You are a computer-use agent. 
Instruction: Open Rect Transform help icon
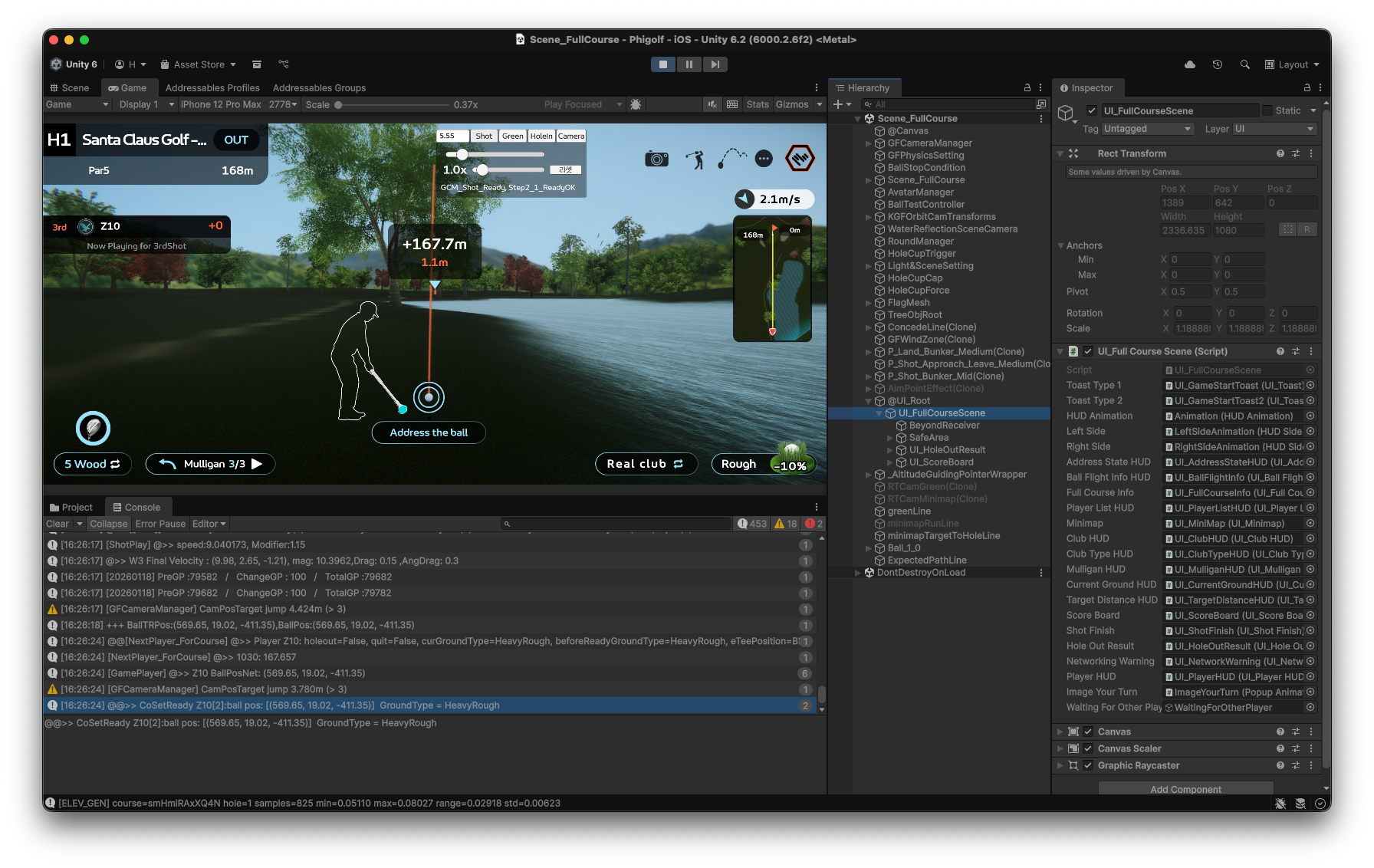1280,153
